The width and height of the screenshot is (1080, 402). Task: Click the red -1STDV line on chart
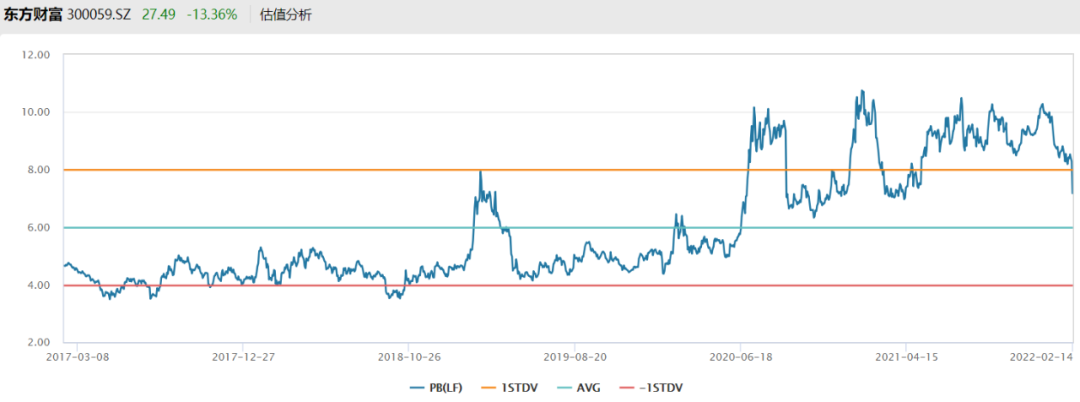(x=300, y=286)
